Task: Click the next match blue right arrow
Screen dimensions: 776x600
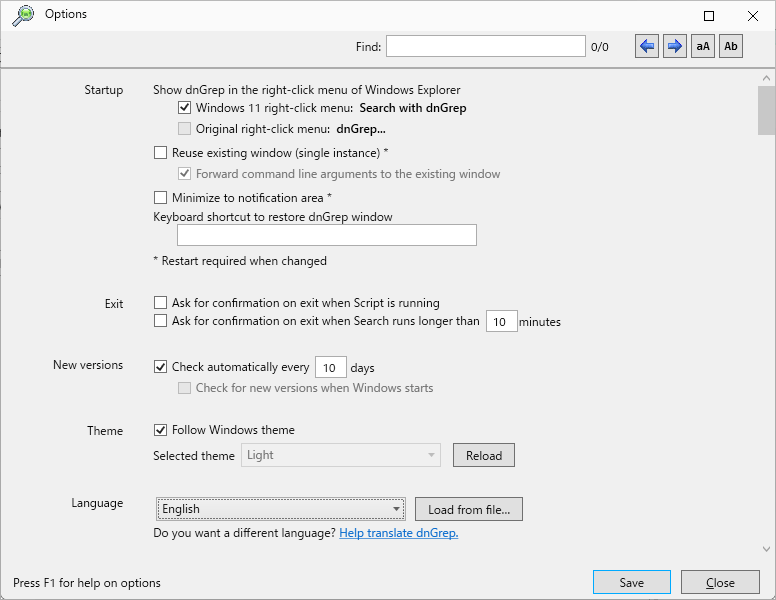Action: pyautogui.click(x=675, y=47)
